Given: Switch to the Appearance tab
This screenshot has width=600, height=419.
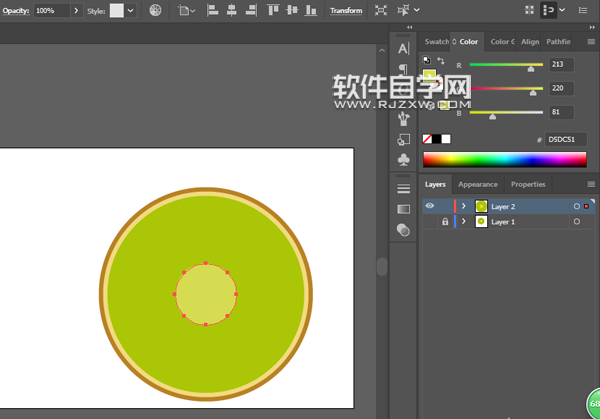Looking at the screenshot, I should coord(478,184).
